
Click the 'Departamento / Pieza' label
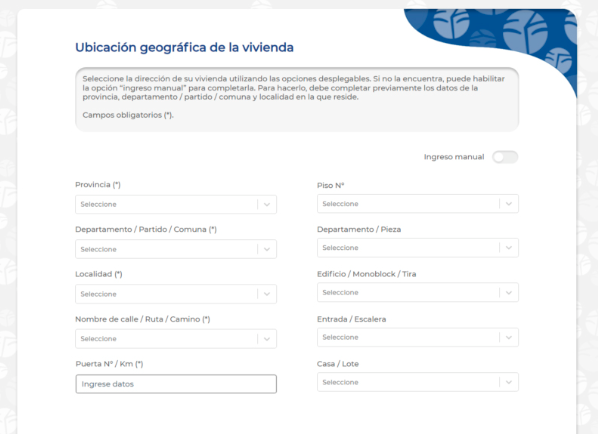(359, 229)
